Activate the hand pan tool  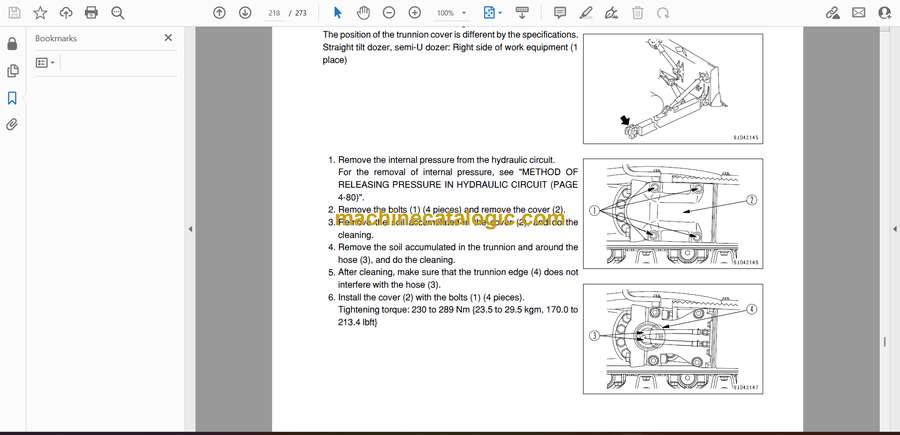tap(363, 13)
